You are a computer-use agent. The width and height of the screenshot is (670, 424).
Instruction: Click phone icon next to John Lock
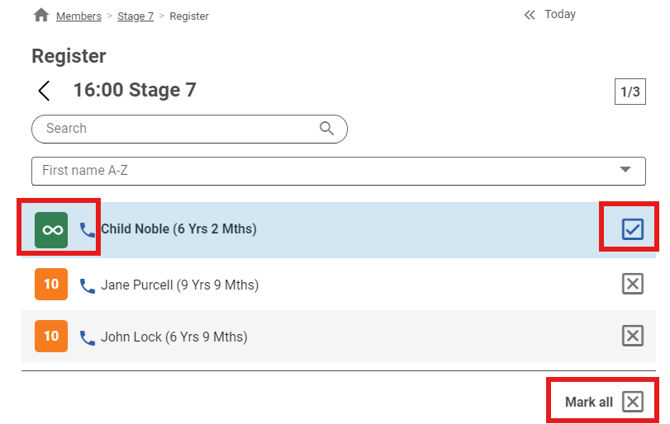(88, 337)
